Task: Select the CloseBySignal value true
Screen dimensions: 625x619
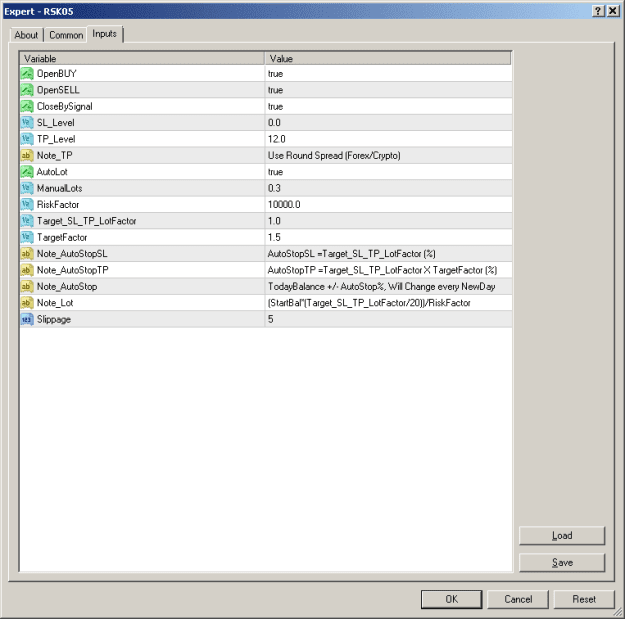Action: 275,106
